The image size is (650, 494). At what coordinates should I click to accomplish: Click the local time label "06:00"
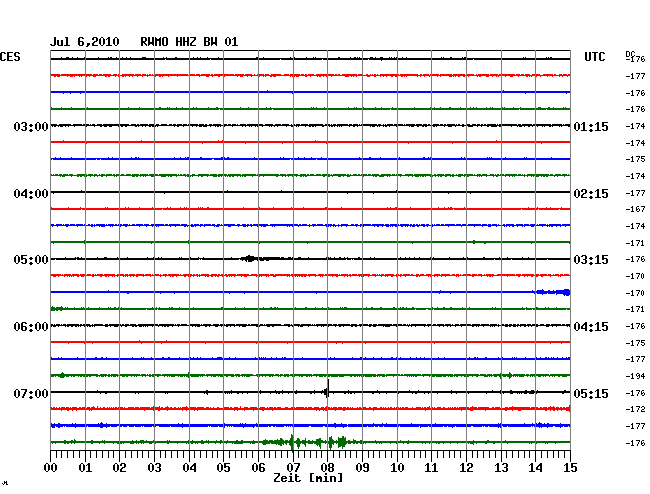(31, 327)
